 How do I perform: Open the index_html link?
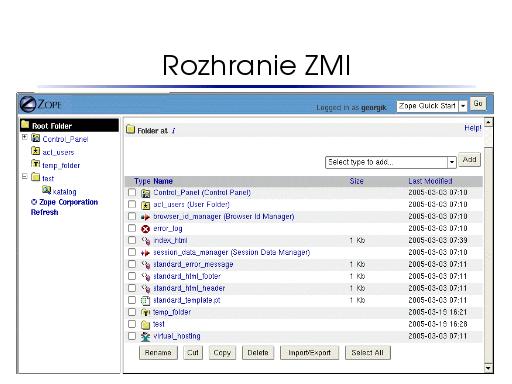[170, 240]
